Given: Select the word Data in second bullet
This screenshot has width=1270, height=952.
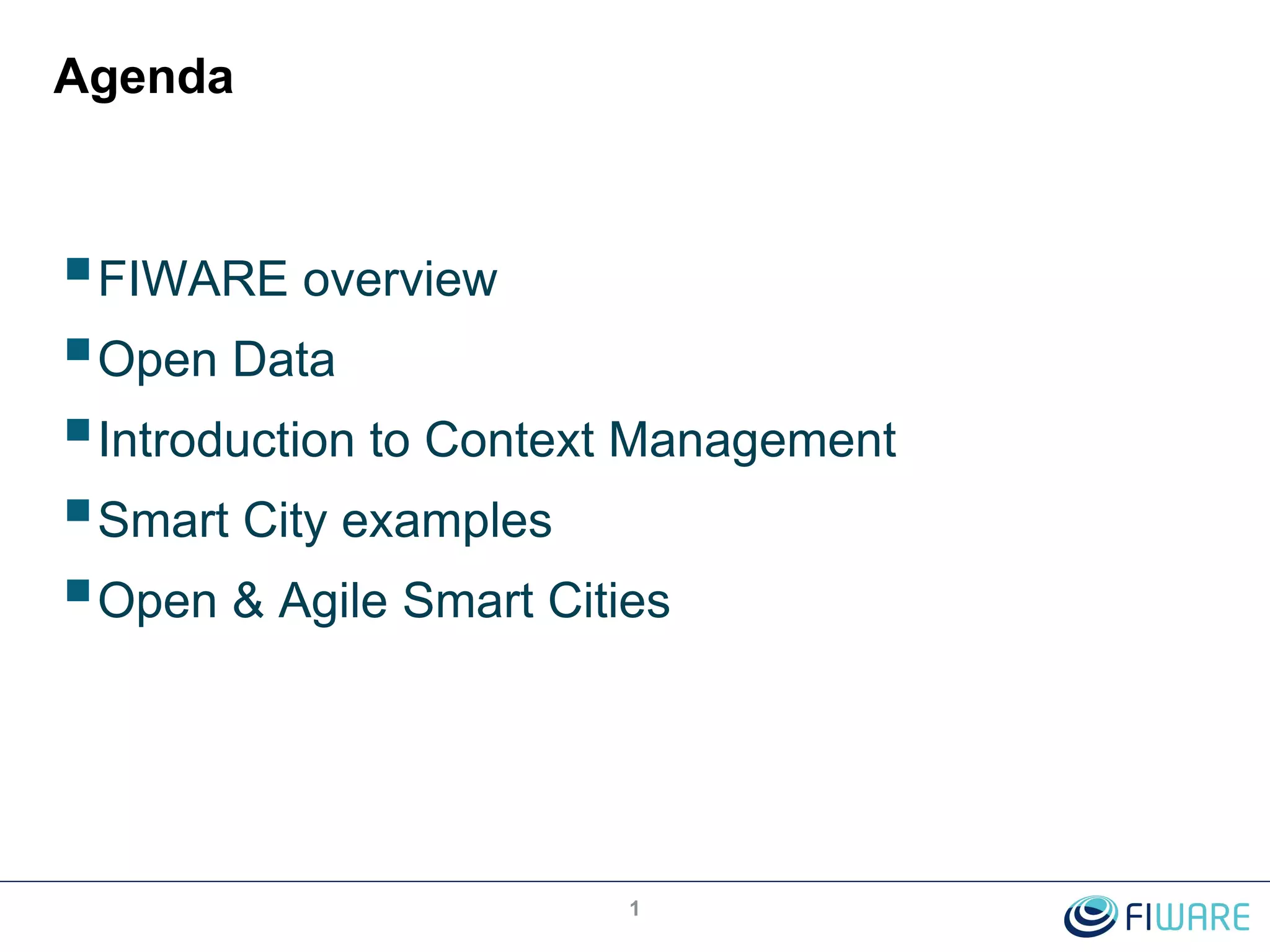Looking at the screenshot, I should pos(284,359).
